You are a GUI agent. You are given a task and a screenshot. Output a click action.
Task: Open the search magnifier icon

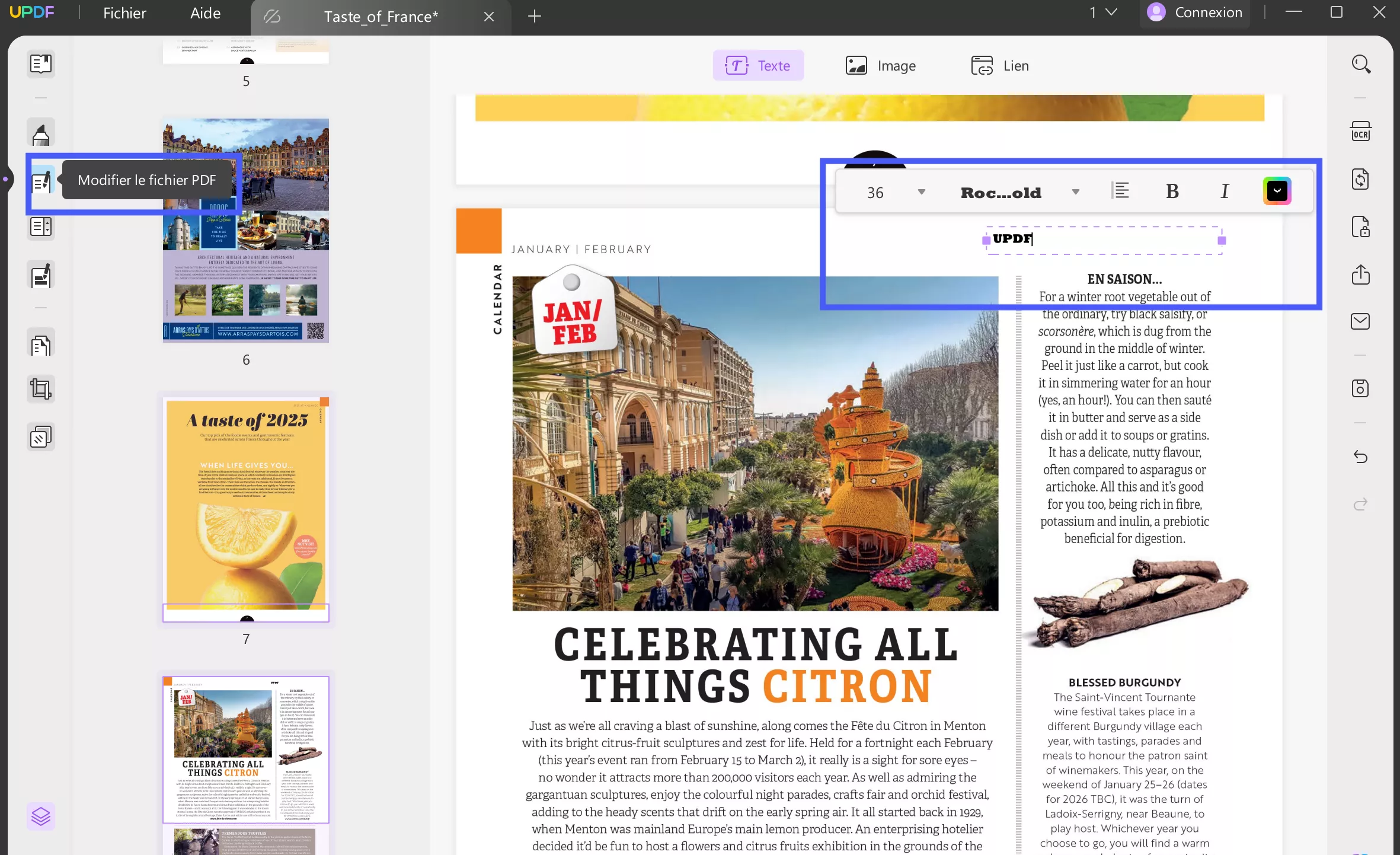pyautogui.click(x=1360, y=64)
